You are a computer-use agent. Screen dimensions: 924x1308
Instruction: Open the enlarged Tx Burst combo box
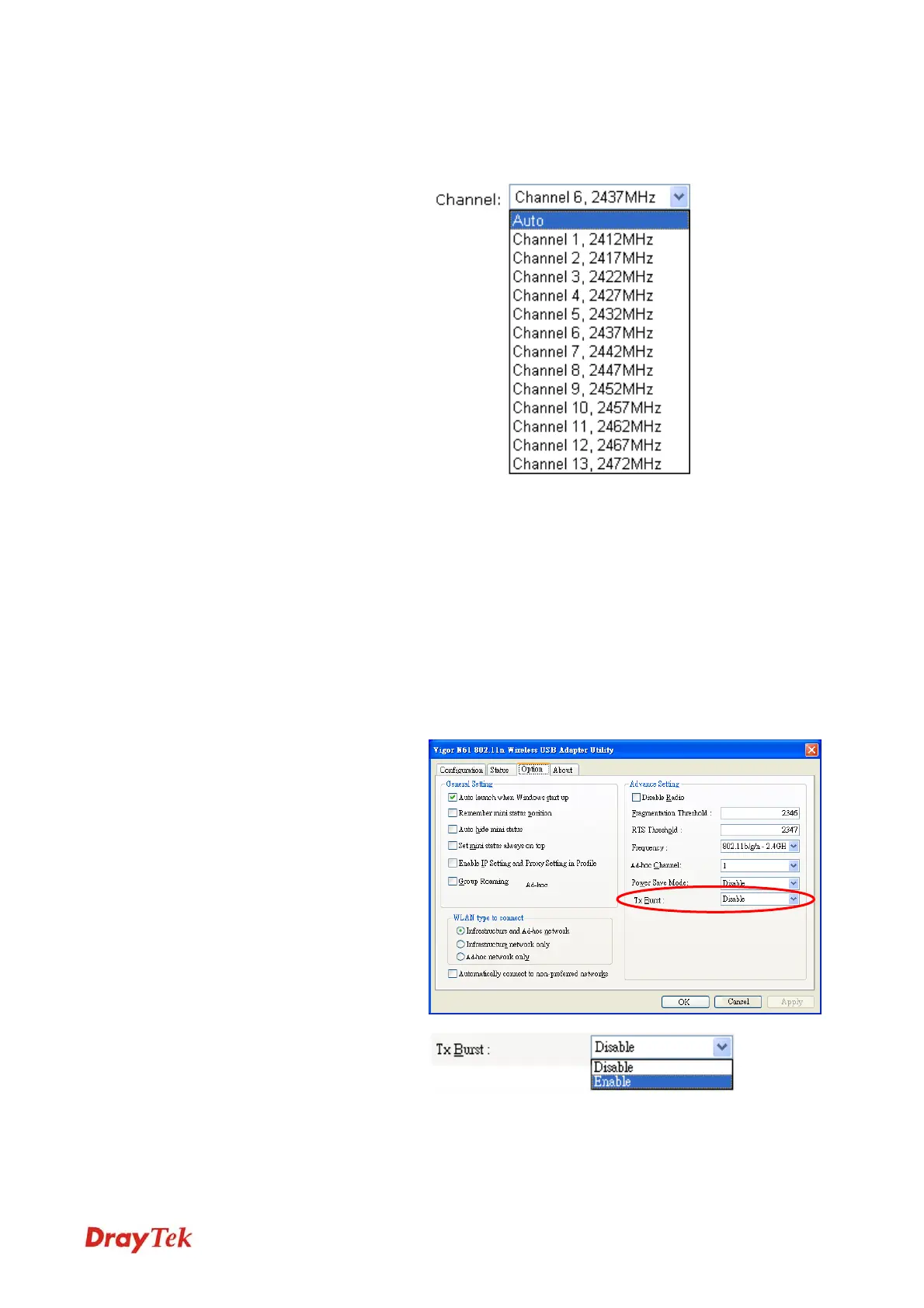point(662,1047)
